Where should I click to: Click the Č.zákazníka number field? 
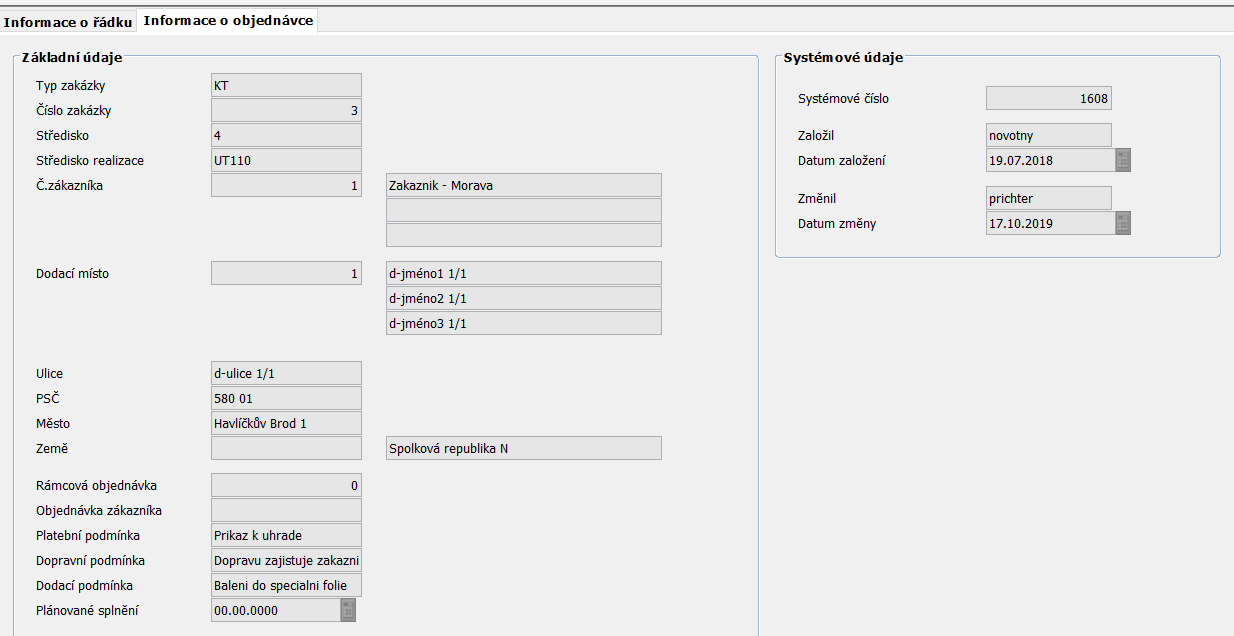[286, 185]
